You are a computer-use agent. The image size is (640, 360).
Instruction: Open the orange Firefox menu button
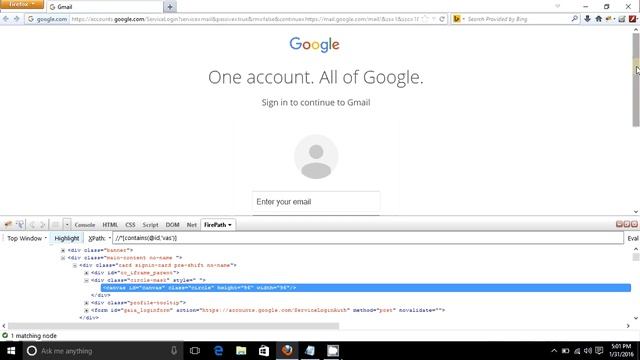tap(22, 4)
